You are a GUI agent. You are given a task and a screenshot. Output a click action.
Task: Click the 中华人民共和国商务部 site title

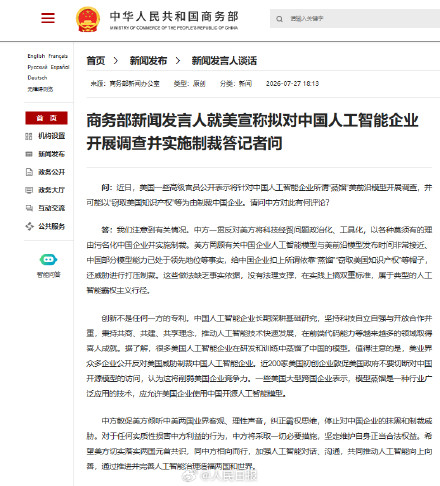[x=174, y=16]
